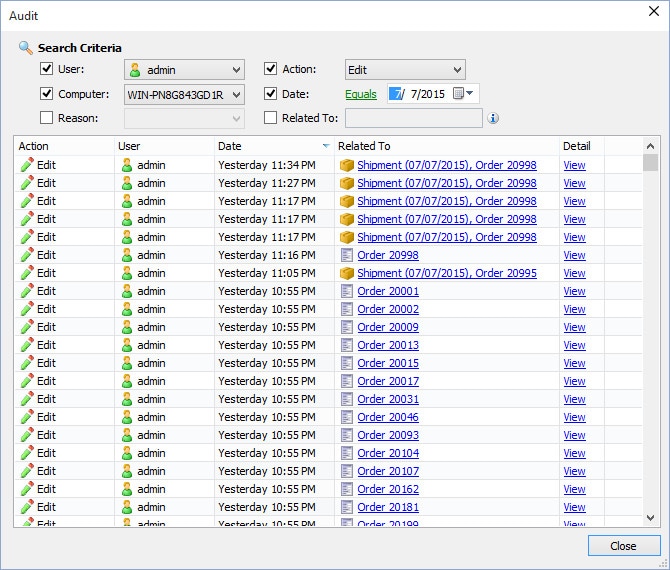Open the User admin dropdown

point(185,70)
